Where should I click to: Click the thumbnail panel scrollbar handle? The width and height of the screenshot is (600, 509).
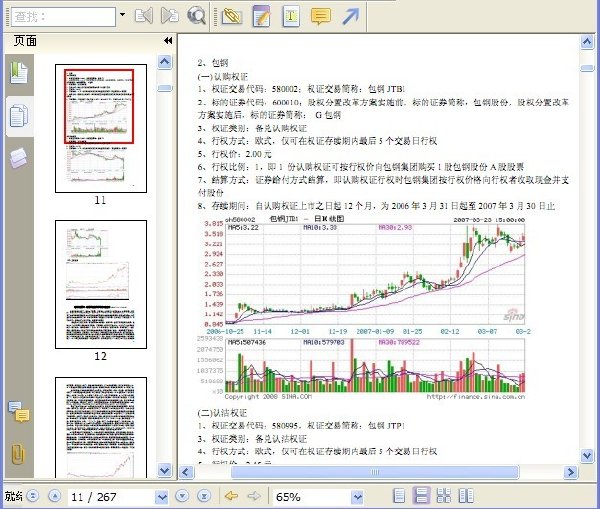tap(165, 88)
